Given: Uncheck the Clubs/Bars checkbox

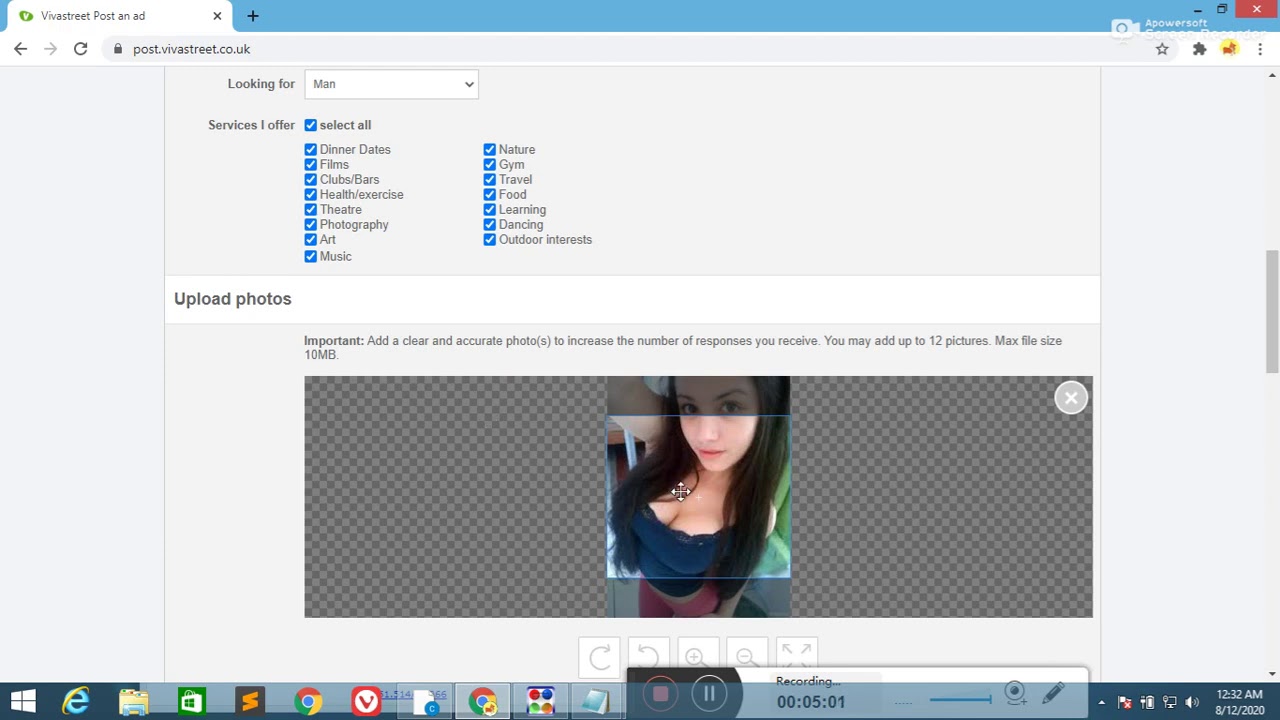Looking at the screenshot, I should click(x=310, y=180).
